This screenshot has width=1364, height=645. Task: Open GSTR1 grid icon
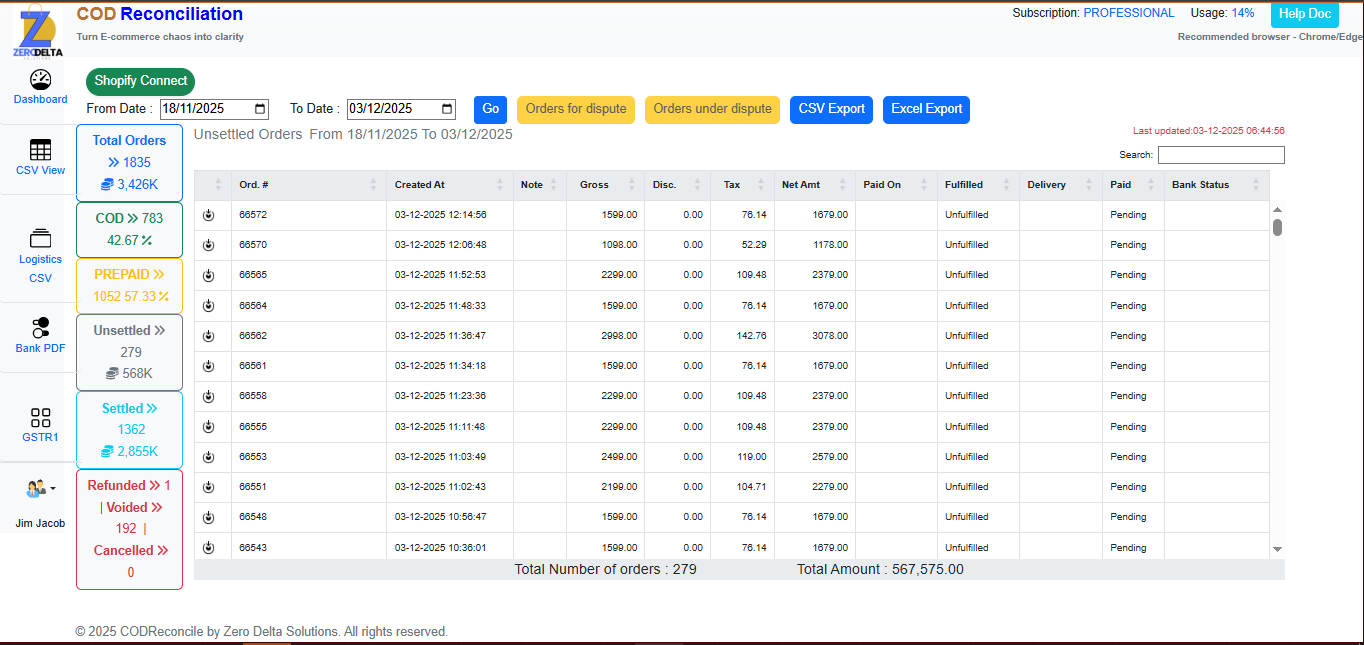click(x=40, y=417)
